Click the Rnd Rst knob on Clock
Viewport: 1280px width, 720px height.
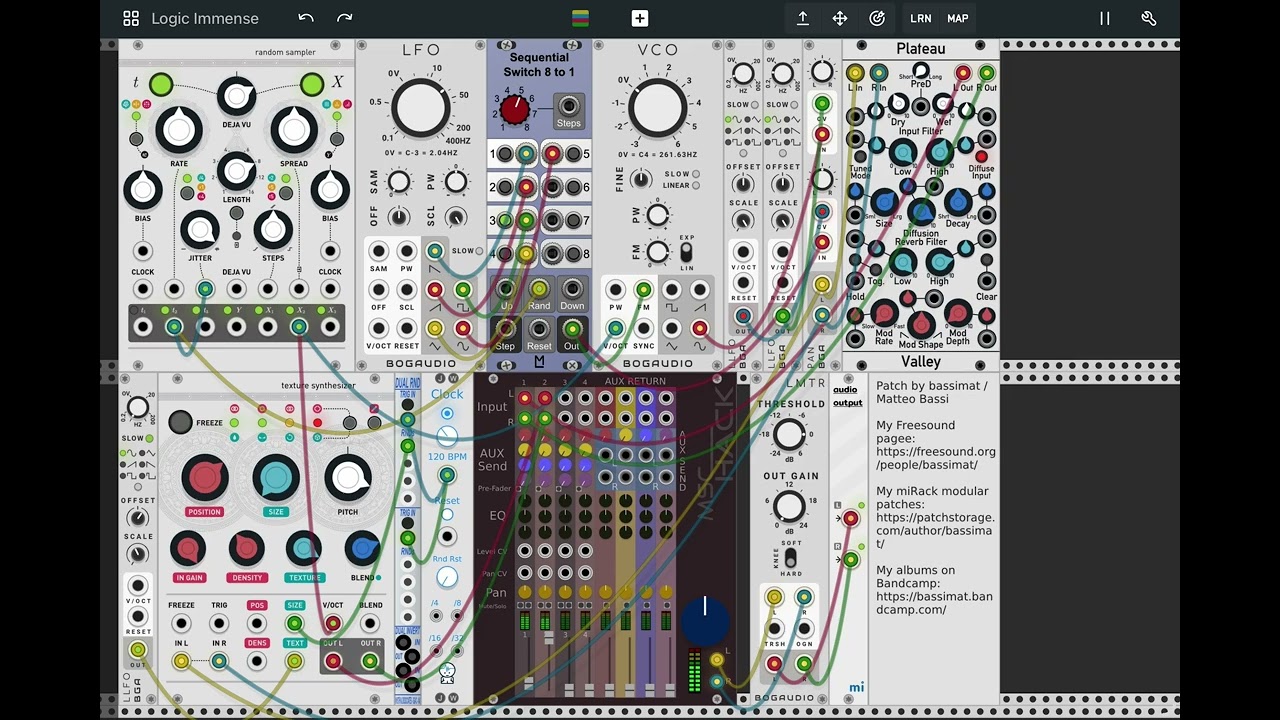tap(447, 577)
